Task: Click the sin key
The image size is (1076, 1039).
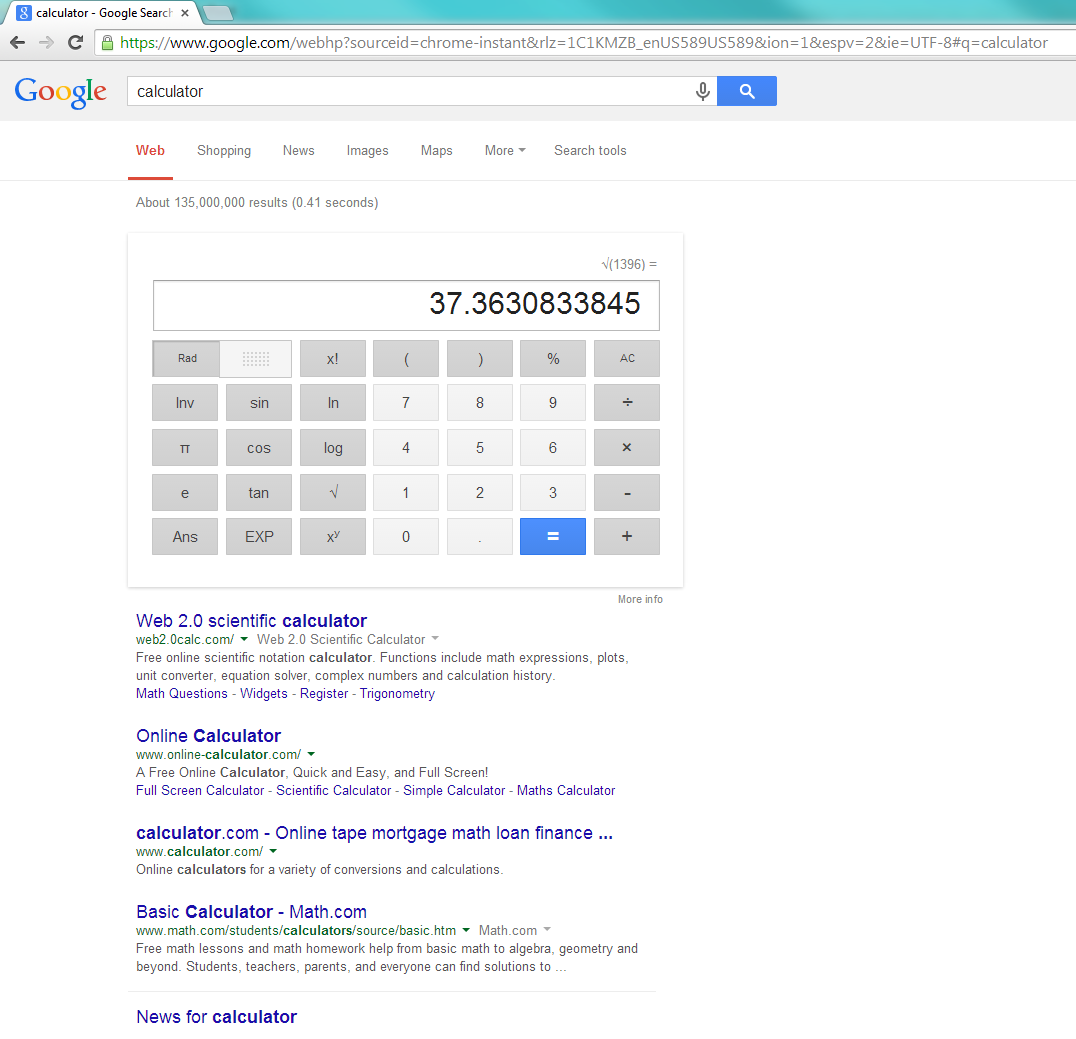Action: 259,403
